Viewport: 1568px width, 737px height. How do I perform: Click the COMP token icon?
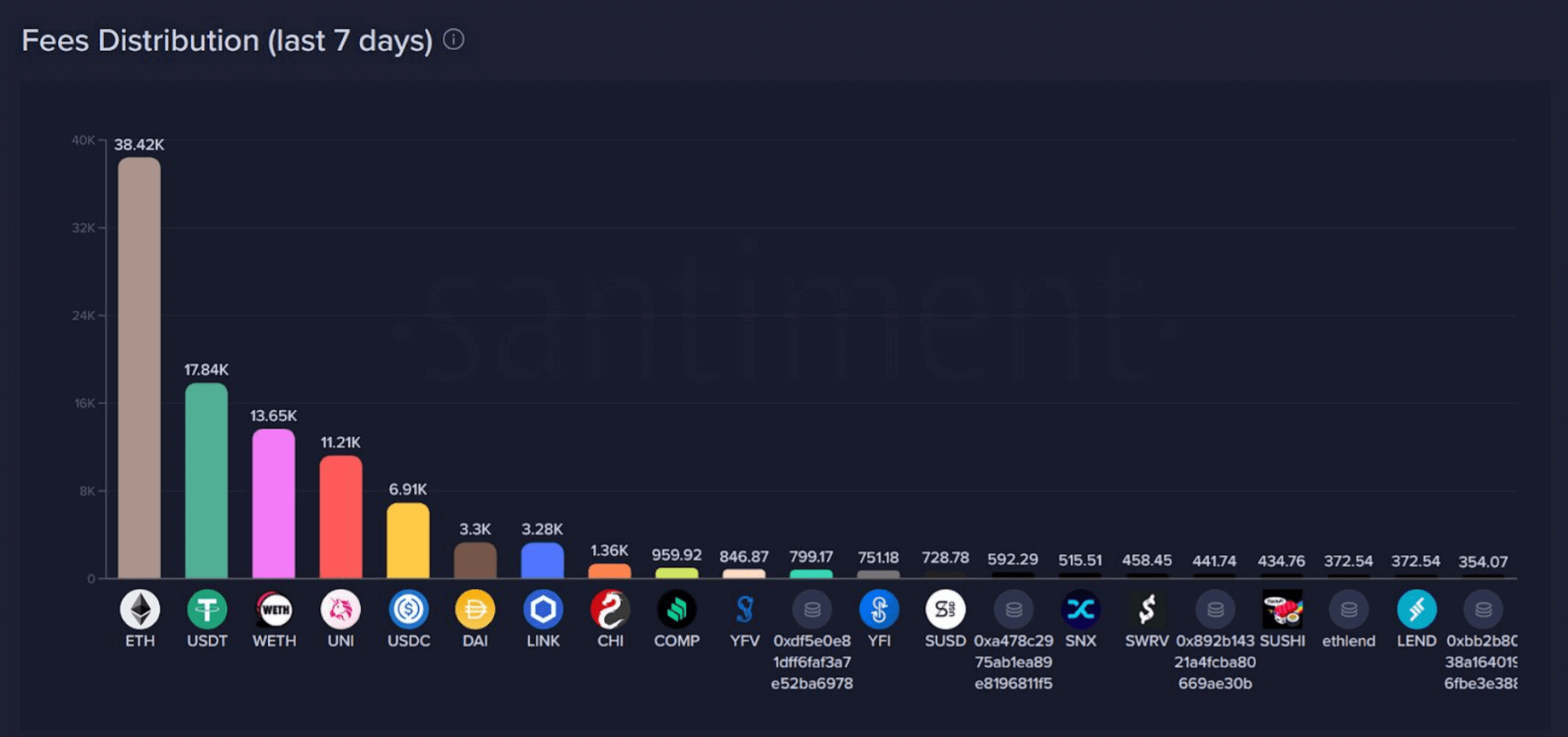pos(677,609)
